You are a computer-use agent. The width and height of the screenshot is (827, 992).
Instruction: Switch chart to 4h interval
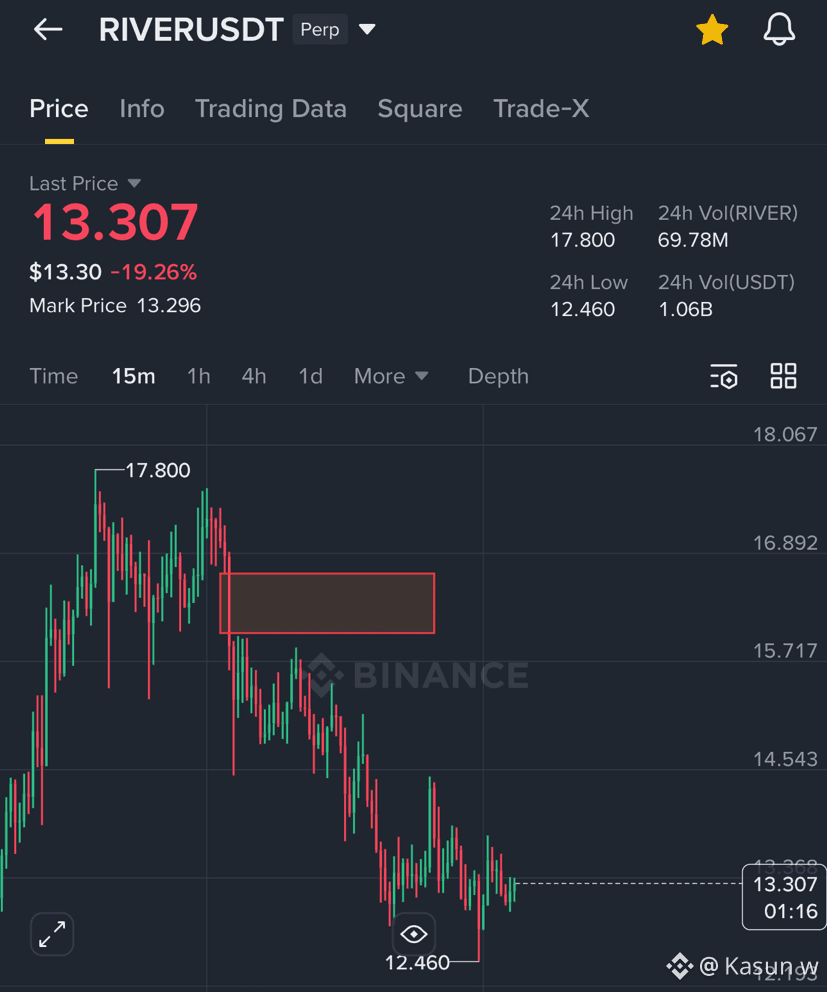point(254,376)
